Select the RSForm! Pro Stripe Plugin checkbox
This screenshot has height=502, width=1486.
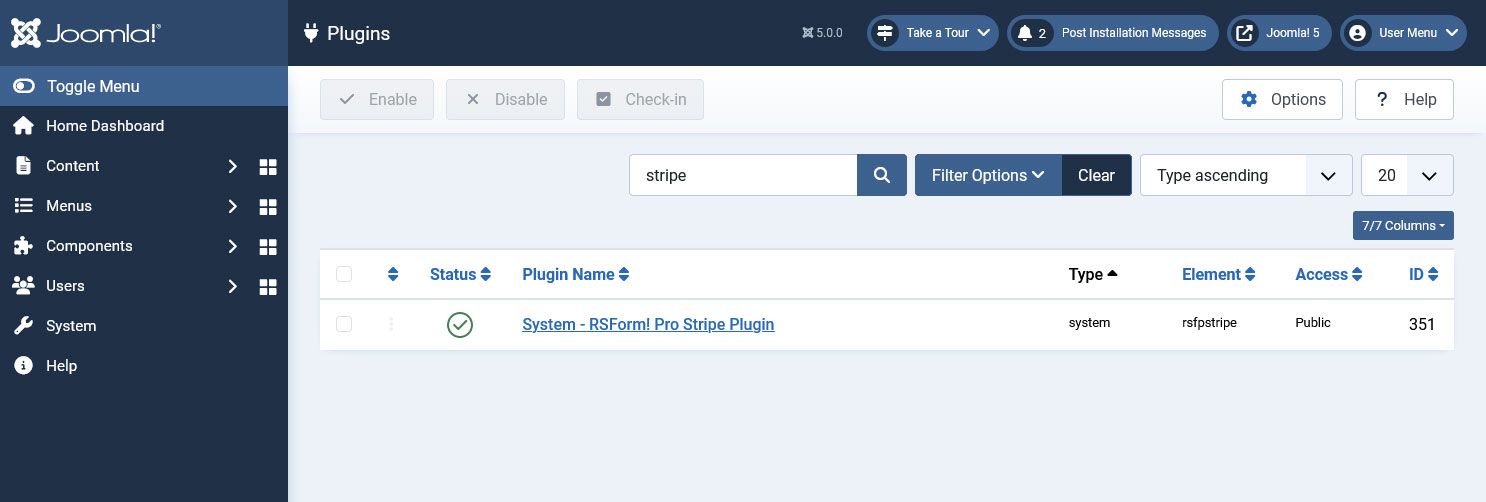344,324
